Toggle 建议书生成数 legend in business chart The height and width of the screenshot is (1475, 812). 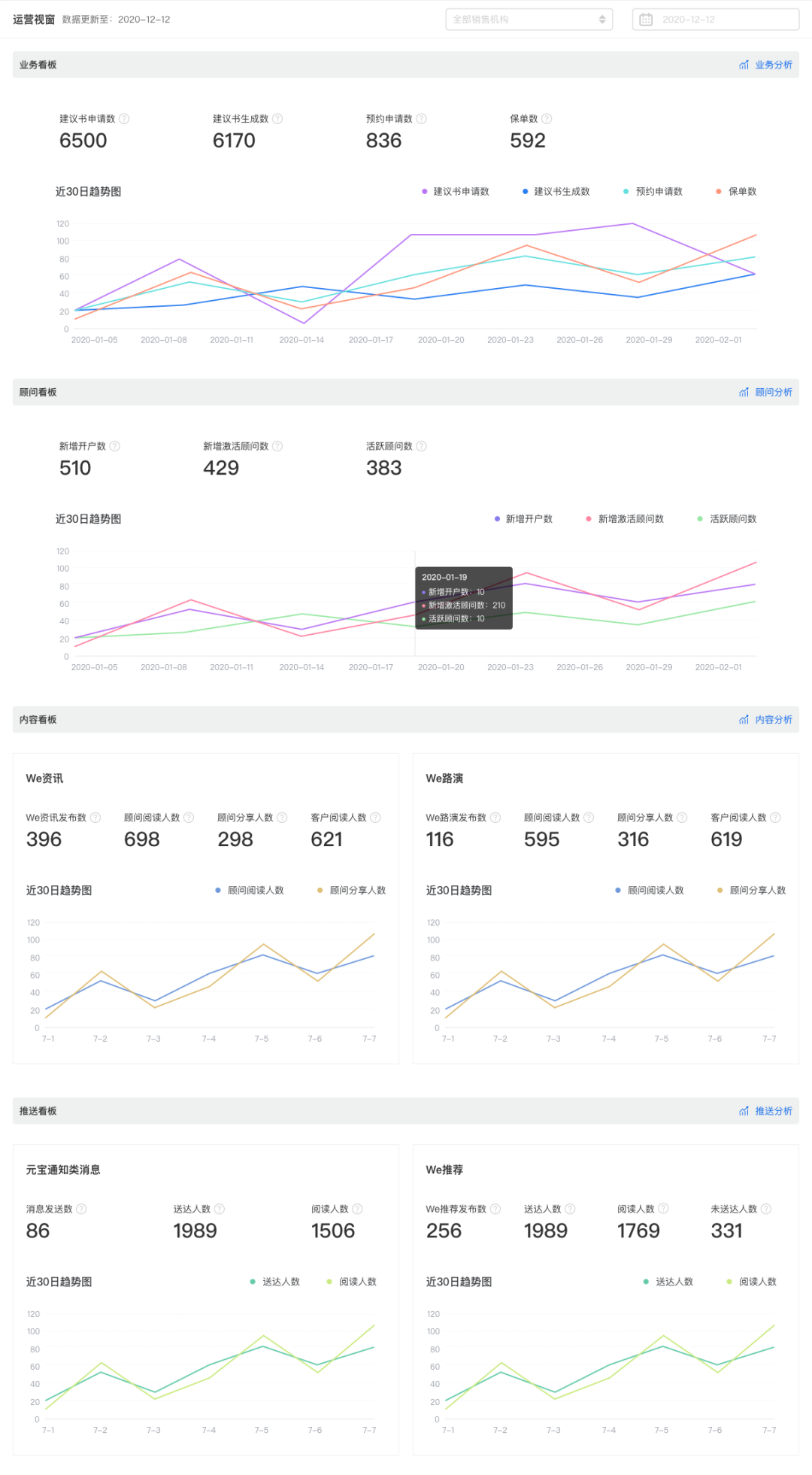[556, 192]
